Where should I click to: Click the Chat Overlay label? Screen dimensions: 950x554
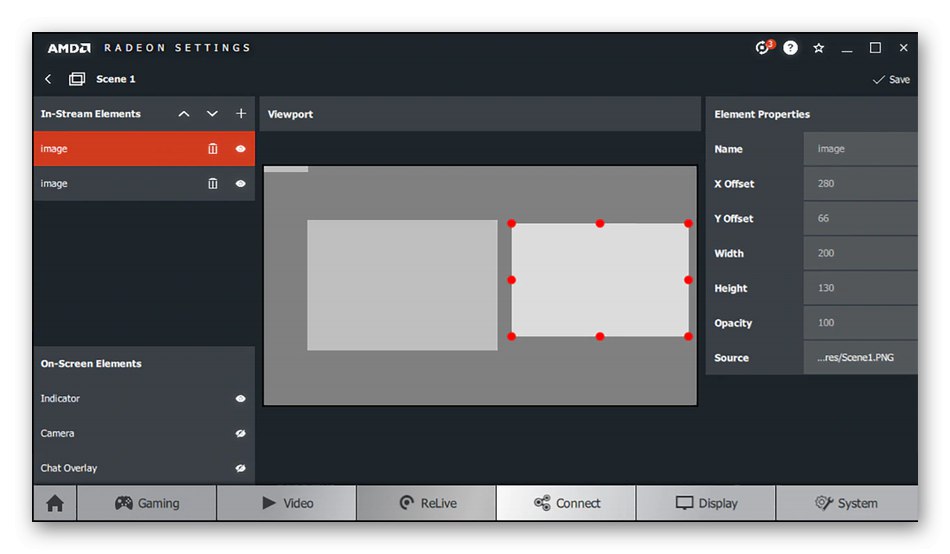[x=68, y=468]
